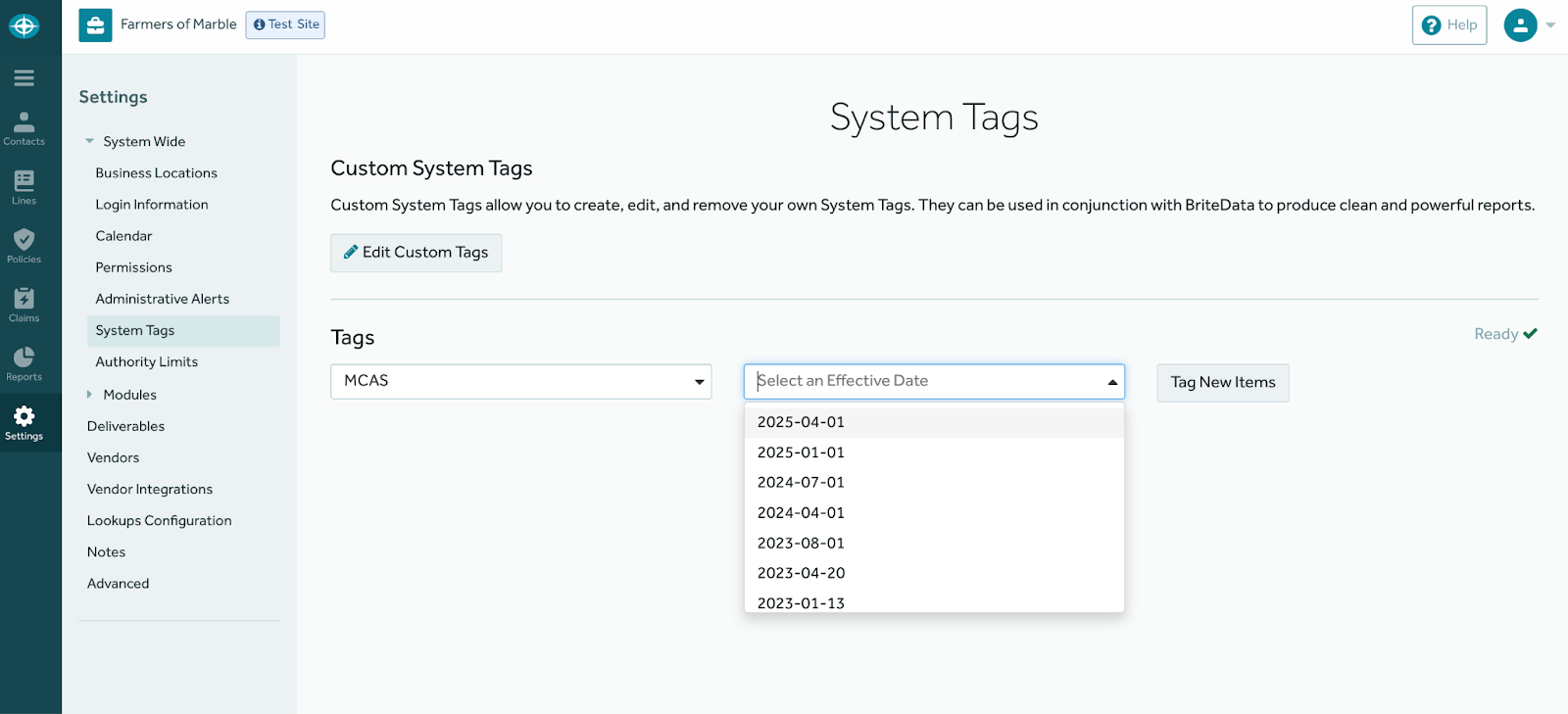Viewport: 1568px width, 714px height.
Task: Open the MCAS tag dropdown
Action: [520, 381]
